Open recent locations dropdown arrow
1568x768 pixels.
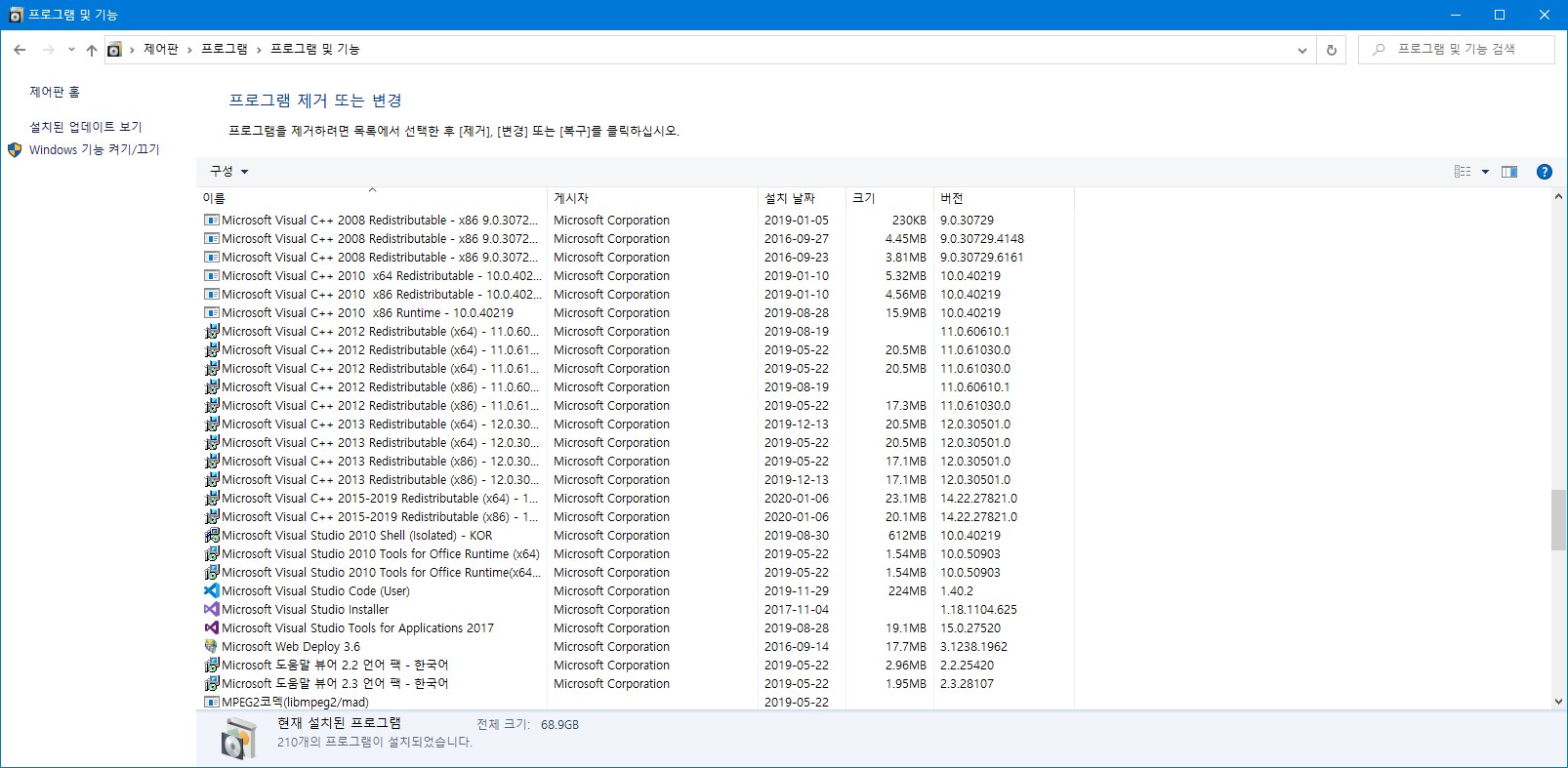pyautogui.click(x=71, y=50)
